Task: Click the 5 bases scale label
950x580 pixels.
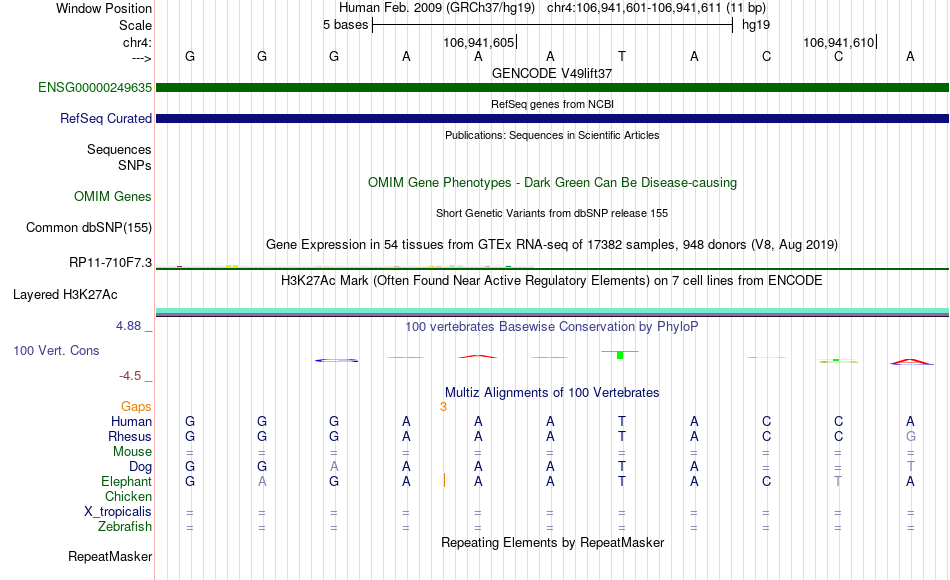Action: tap(345, 25)
